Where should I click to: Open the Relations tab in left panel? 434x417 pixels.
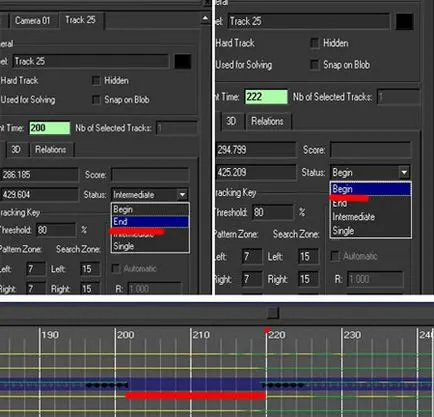[x=51, y=150]
